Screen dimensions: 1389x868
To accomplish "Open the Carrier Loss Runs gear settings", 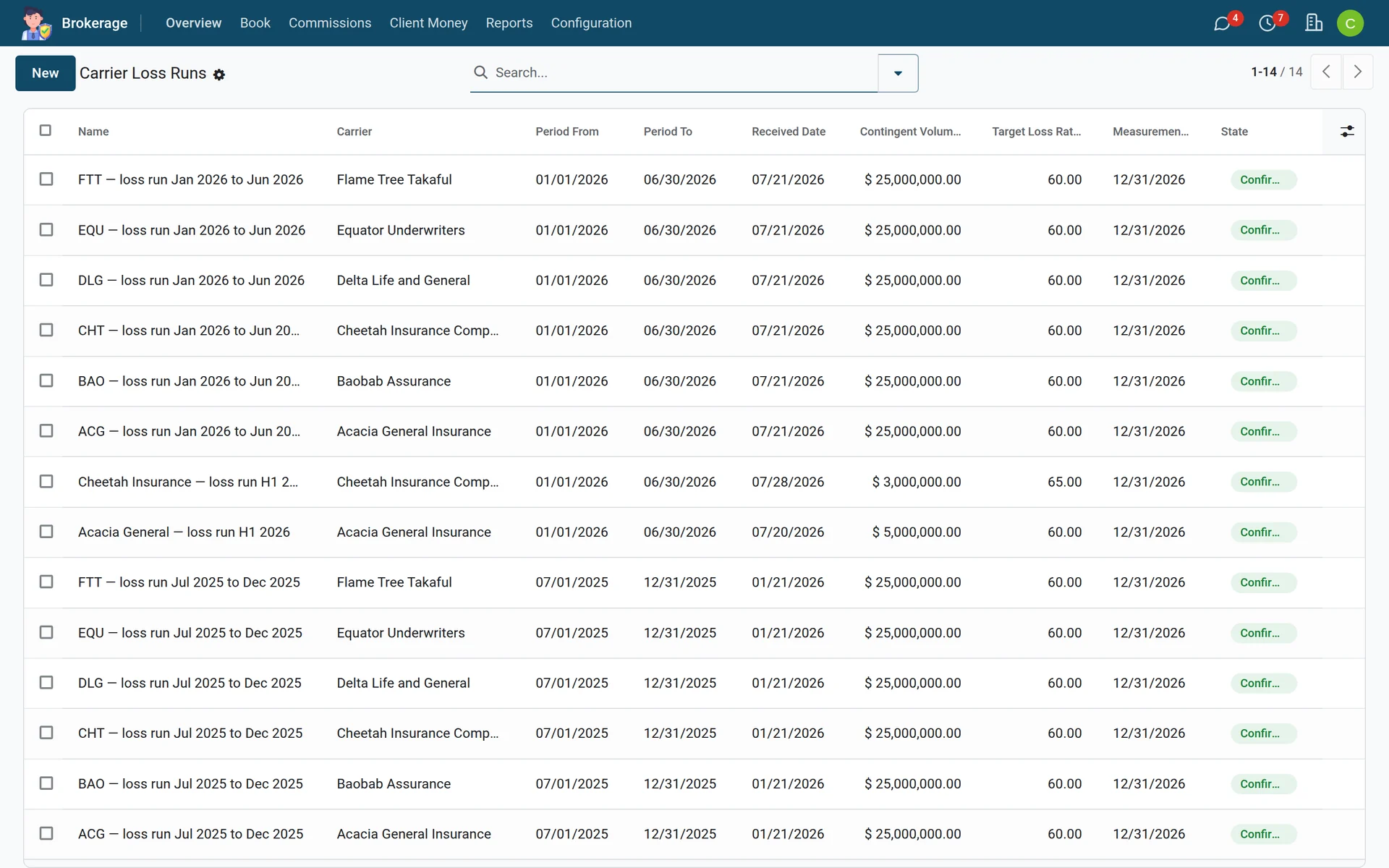I will pyautogui.click(x=219, y=75).
